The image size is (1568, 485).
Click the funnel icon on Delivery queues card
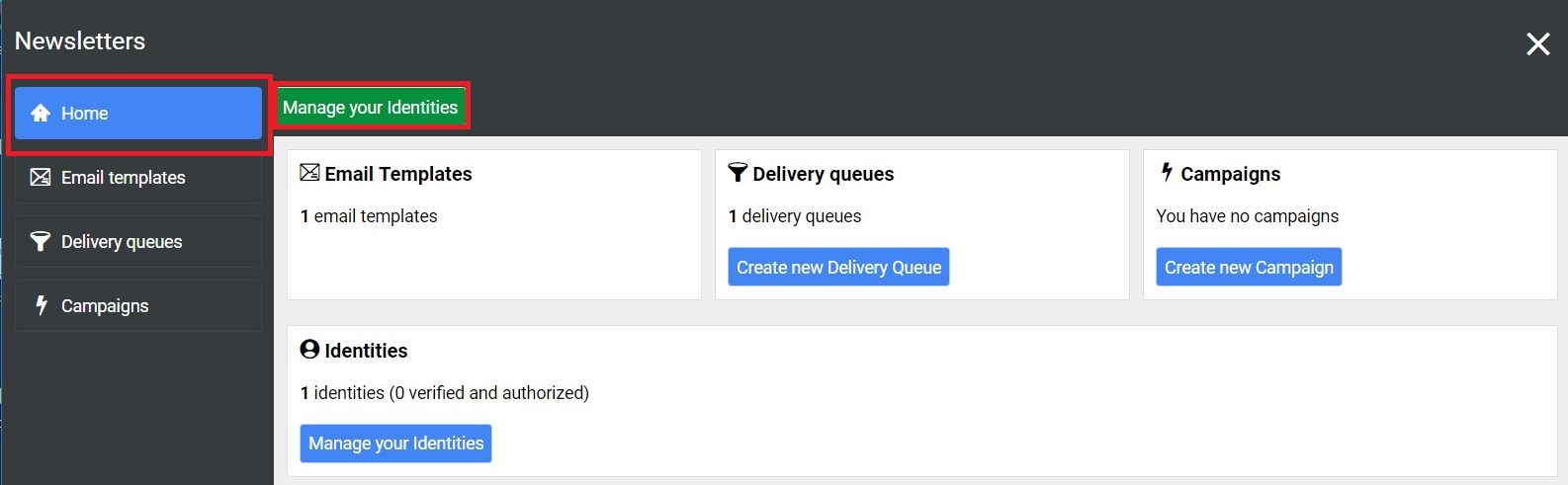click(738, 173)
